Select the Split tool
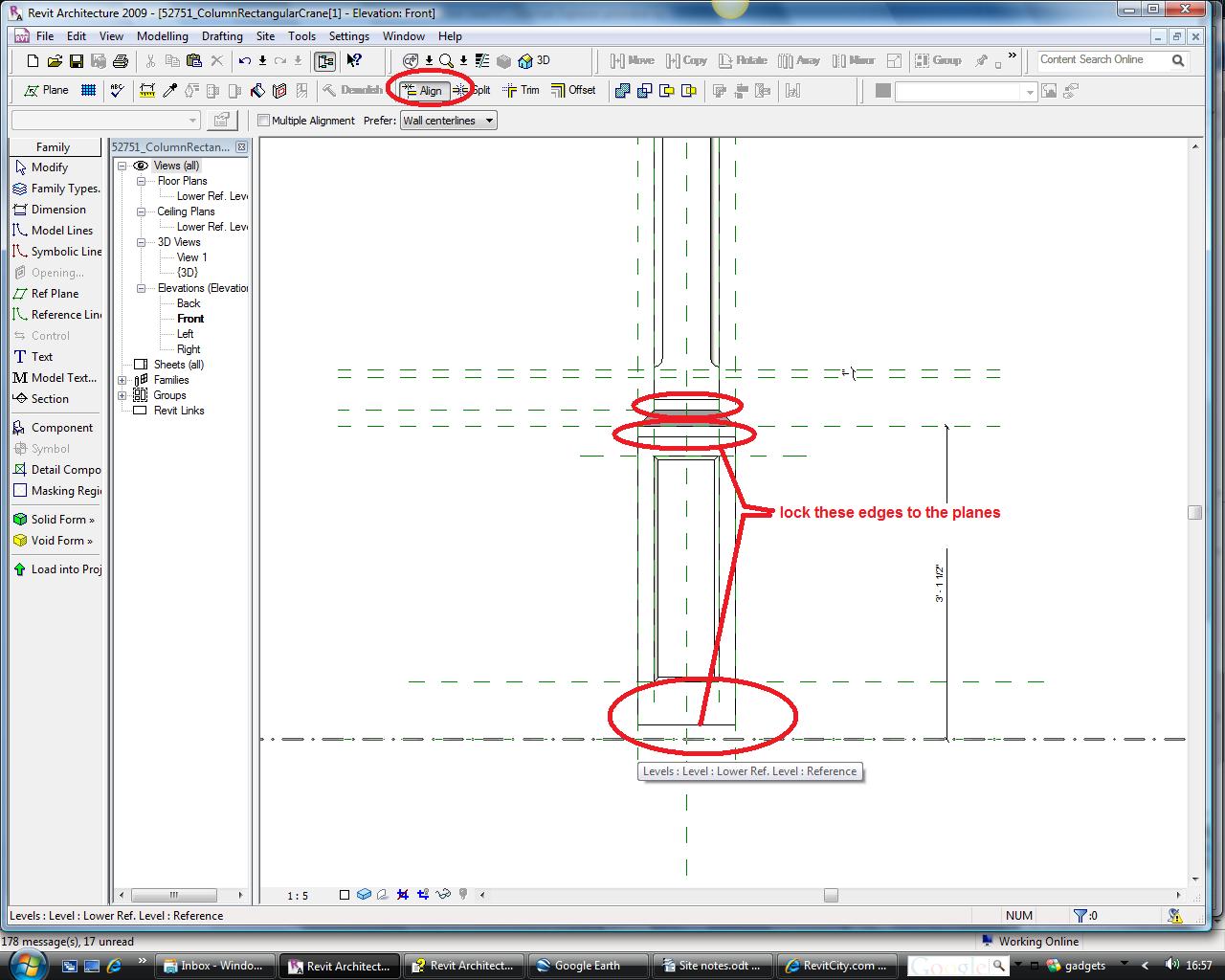Viewport: 1225px width, 980px height. (472, 90)
